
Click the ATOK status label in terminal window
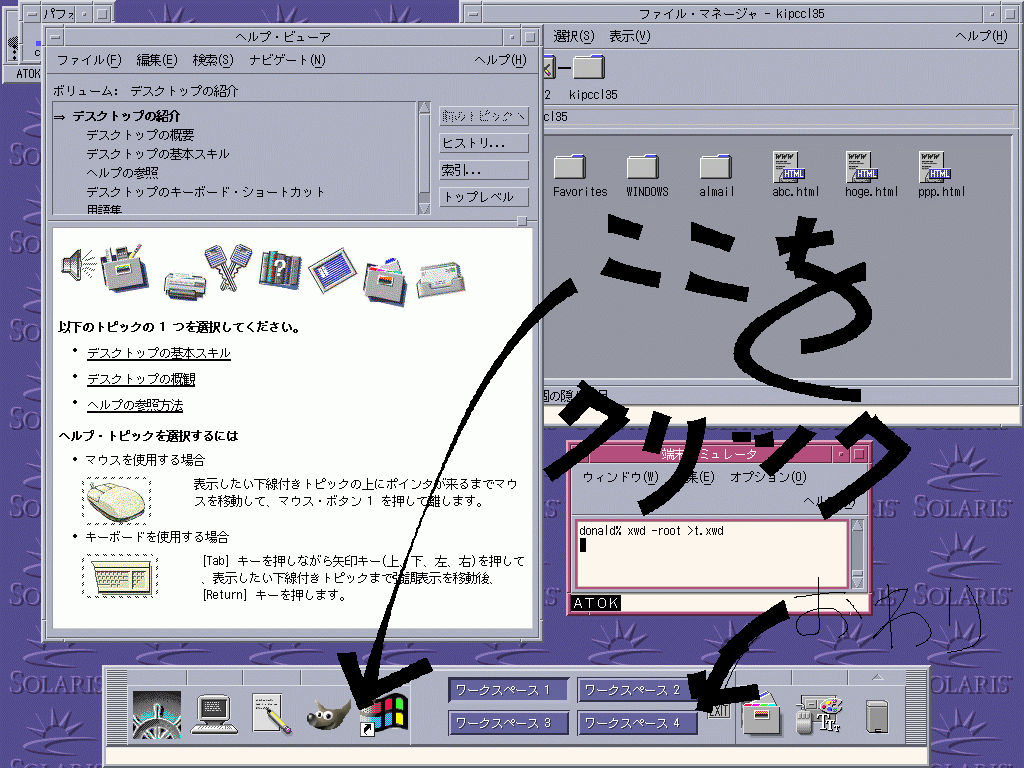596,603
